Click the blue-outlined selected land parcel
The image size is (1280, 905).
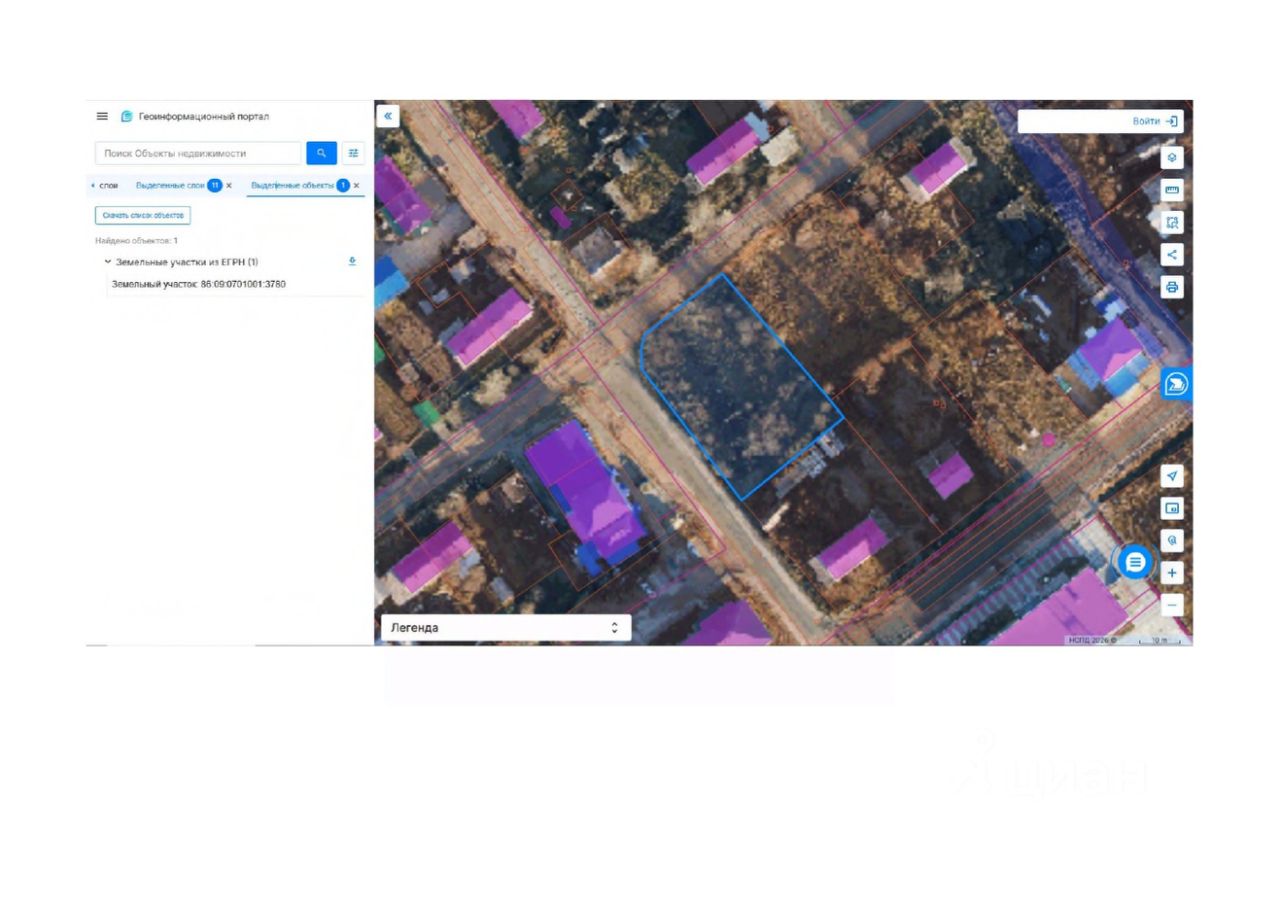[x=740, y=385]
